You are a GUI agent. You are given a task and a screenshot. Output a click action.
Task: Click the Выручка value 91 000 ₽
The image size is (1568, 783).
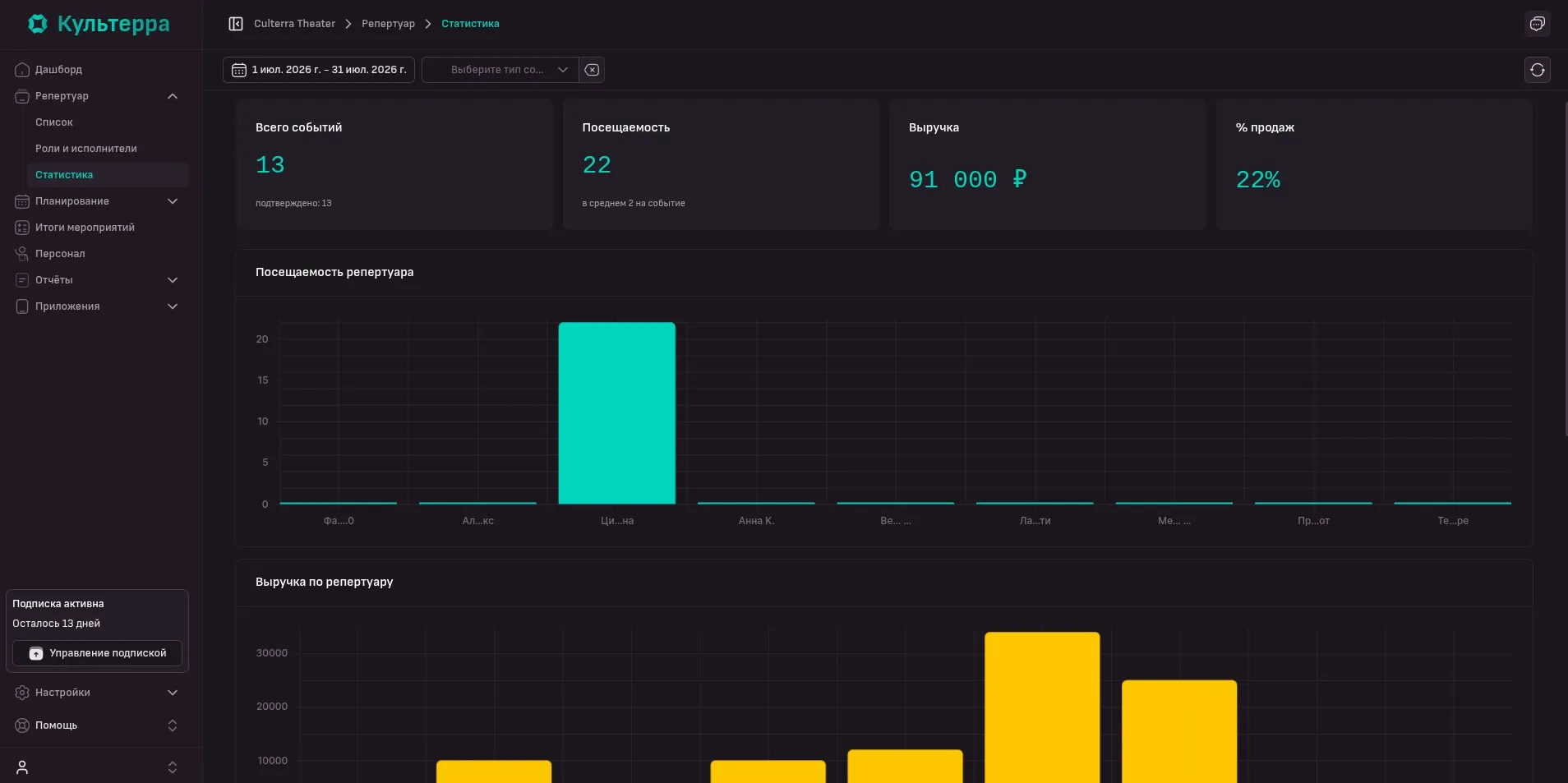[968, 180]
